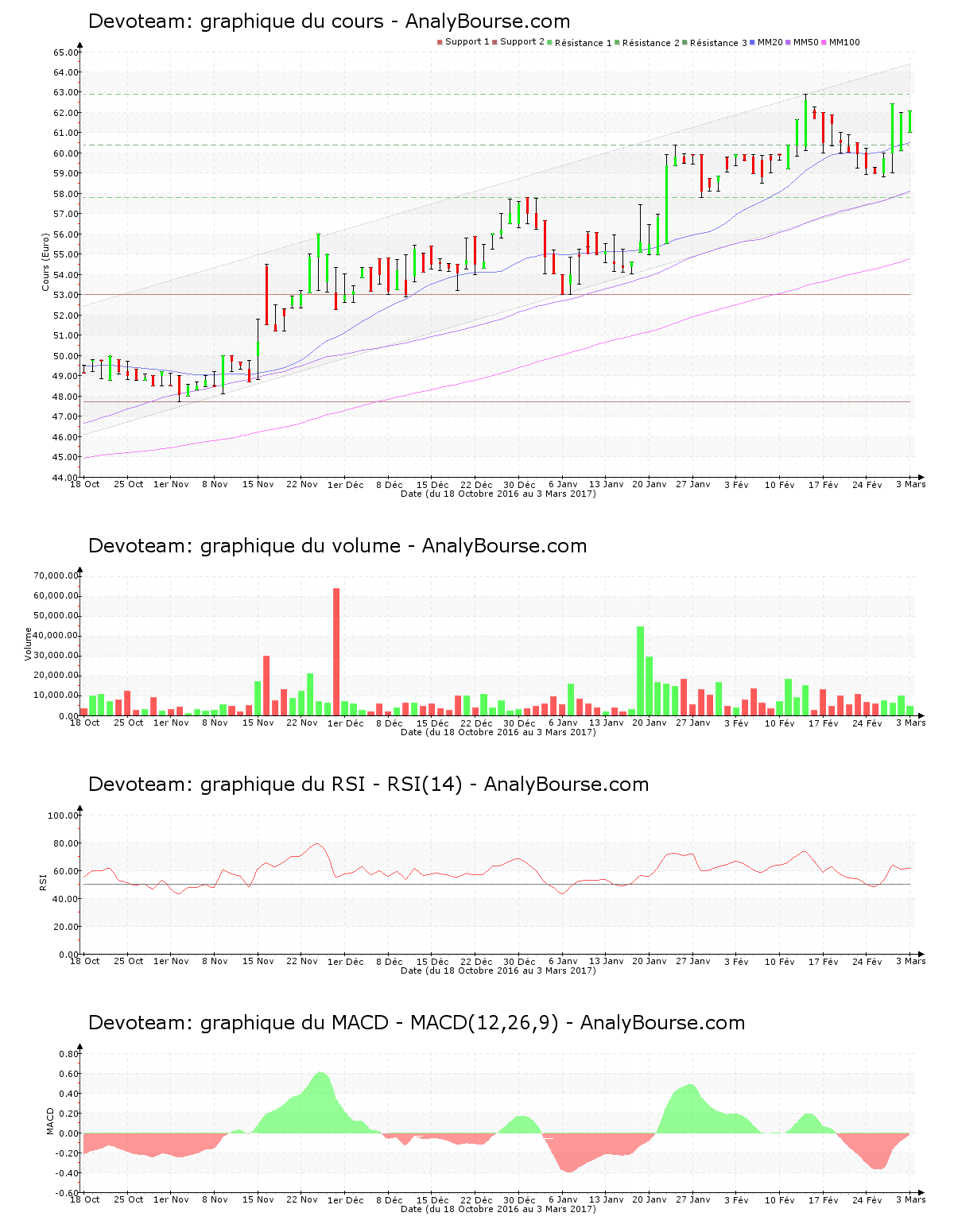Viewport: 954px width, 1232px height.
Task: Click the blue MM20 legend swatch
Action: 752,42
